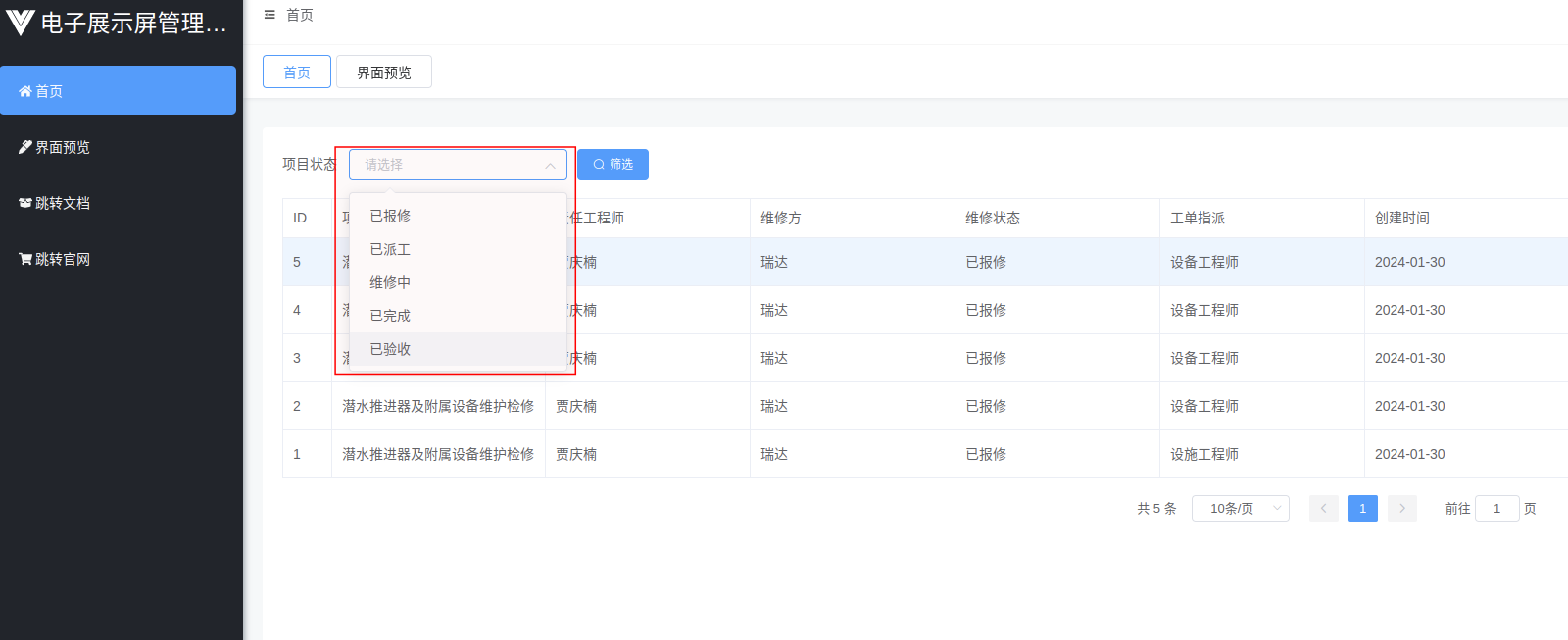Select 已派工 option in dropdown
This screenshot has width=1568, height=640.
pos(390,249)
